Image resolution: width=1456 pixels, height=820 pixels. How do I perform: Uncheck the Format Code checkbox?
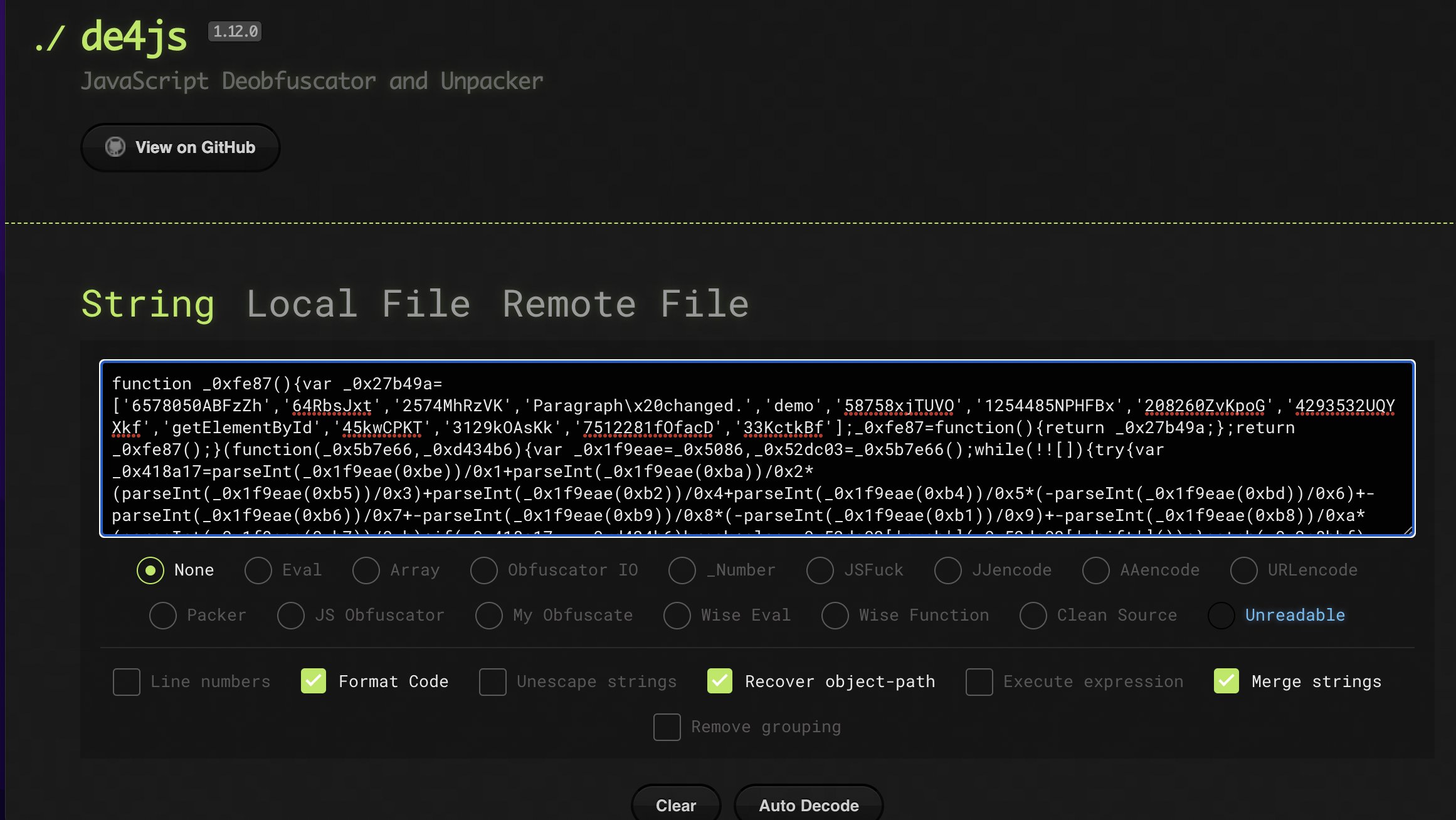pyautogui.click(x=314, y=681)
